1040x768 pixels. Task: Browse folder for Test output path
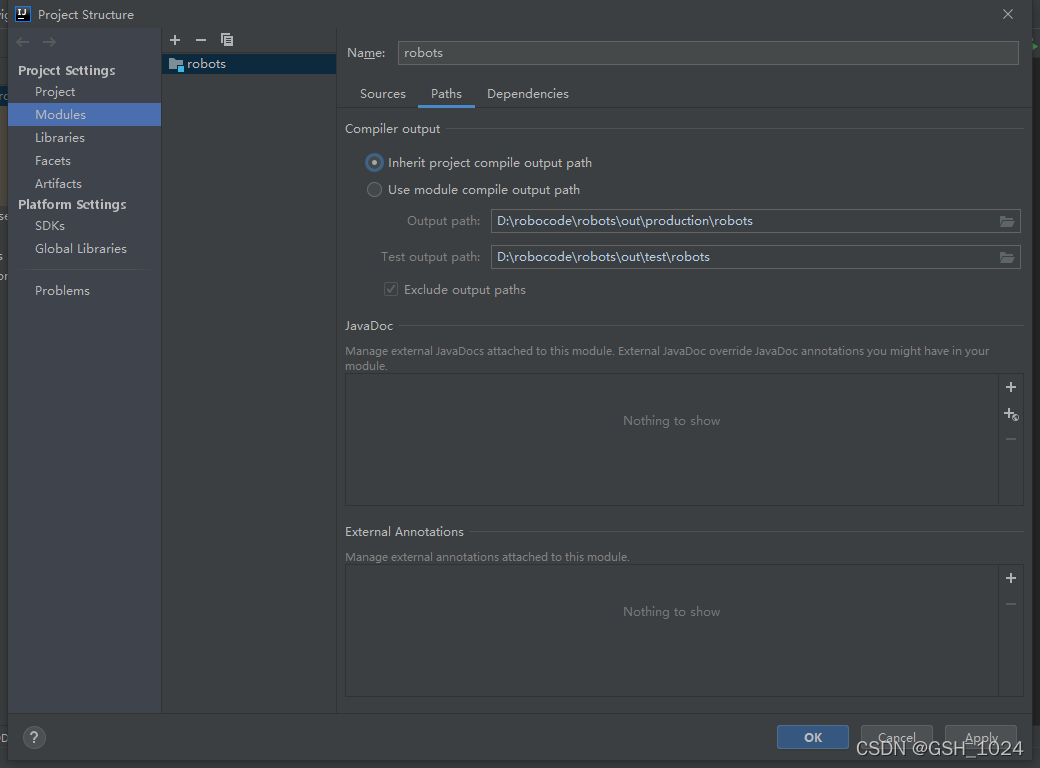(1007, 257)
